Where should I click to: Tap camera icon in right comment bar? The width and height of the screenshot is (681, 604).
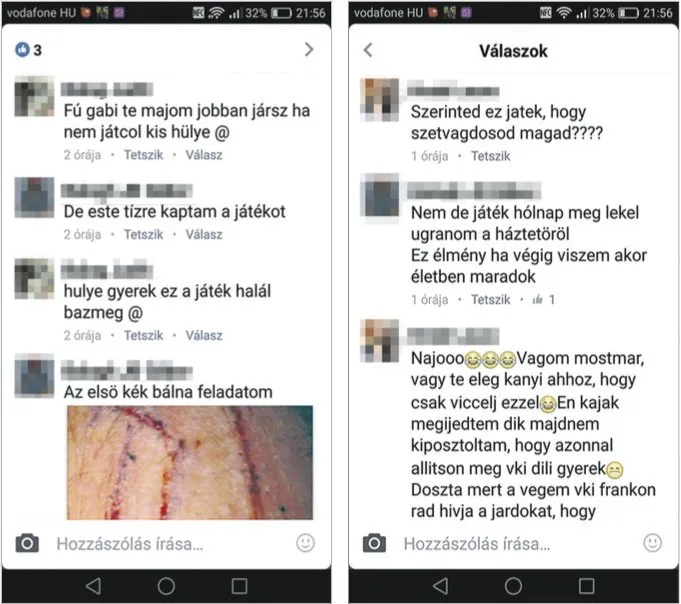(374, 543)
